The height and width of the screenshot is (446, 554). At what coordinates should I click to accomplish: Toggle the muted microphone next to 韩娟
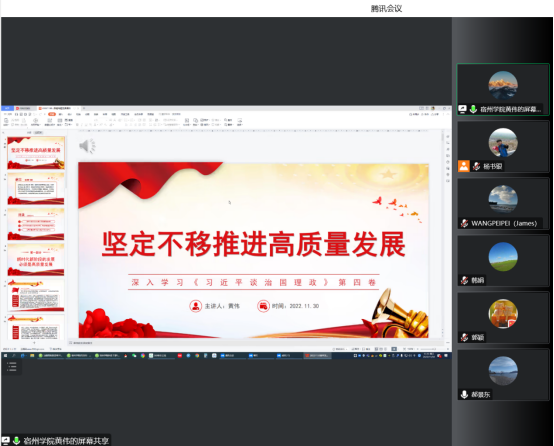pyautogui.click(x=464, y=280)
